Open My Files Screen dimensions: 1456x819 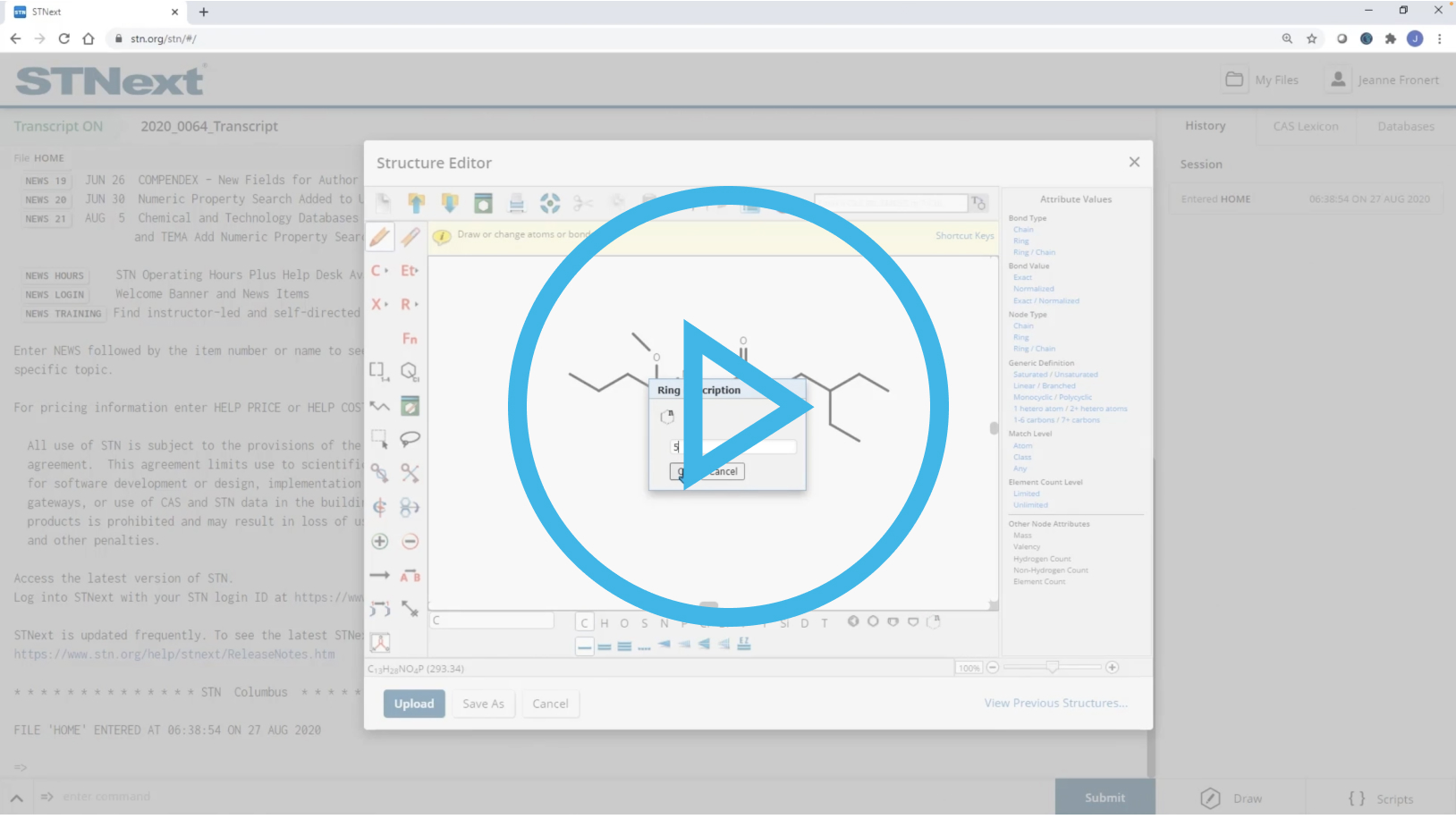click(x=1262, y=80)
